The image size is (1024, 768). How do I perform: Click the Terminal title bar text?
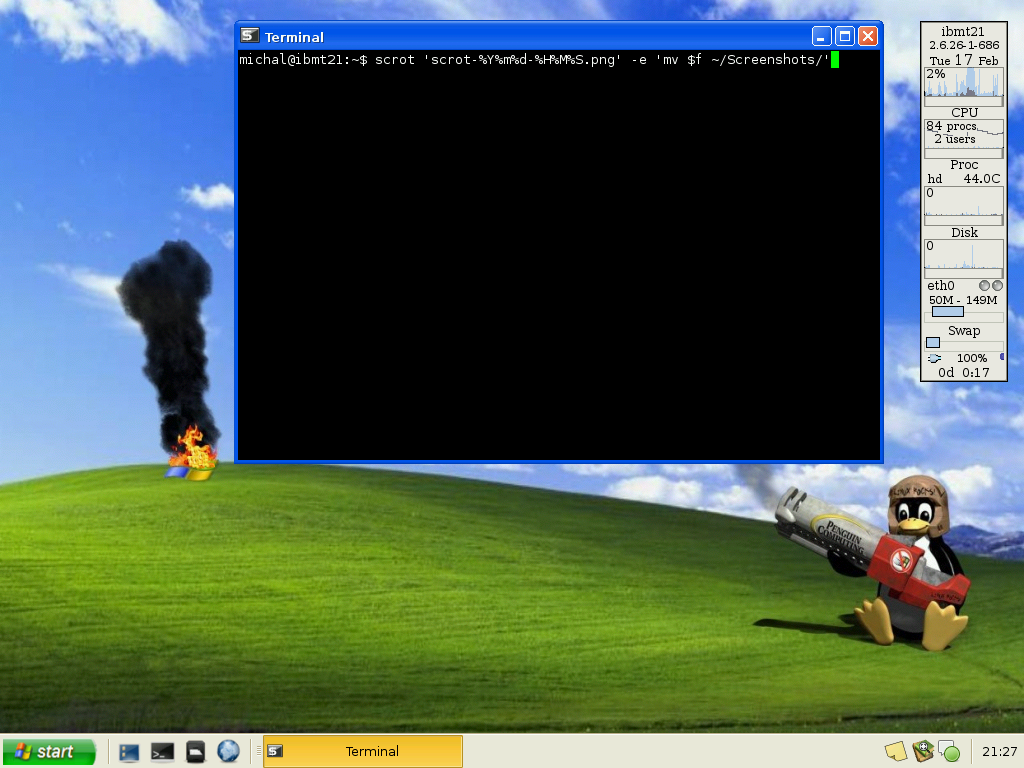[x=294, y=37]
